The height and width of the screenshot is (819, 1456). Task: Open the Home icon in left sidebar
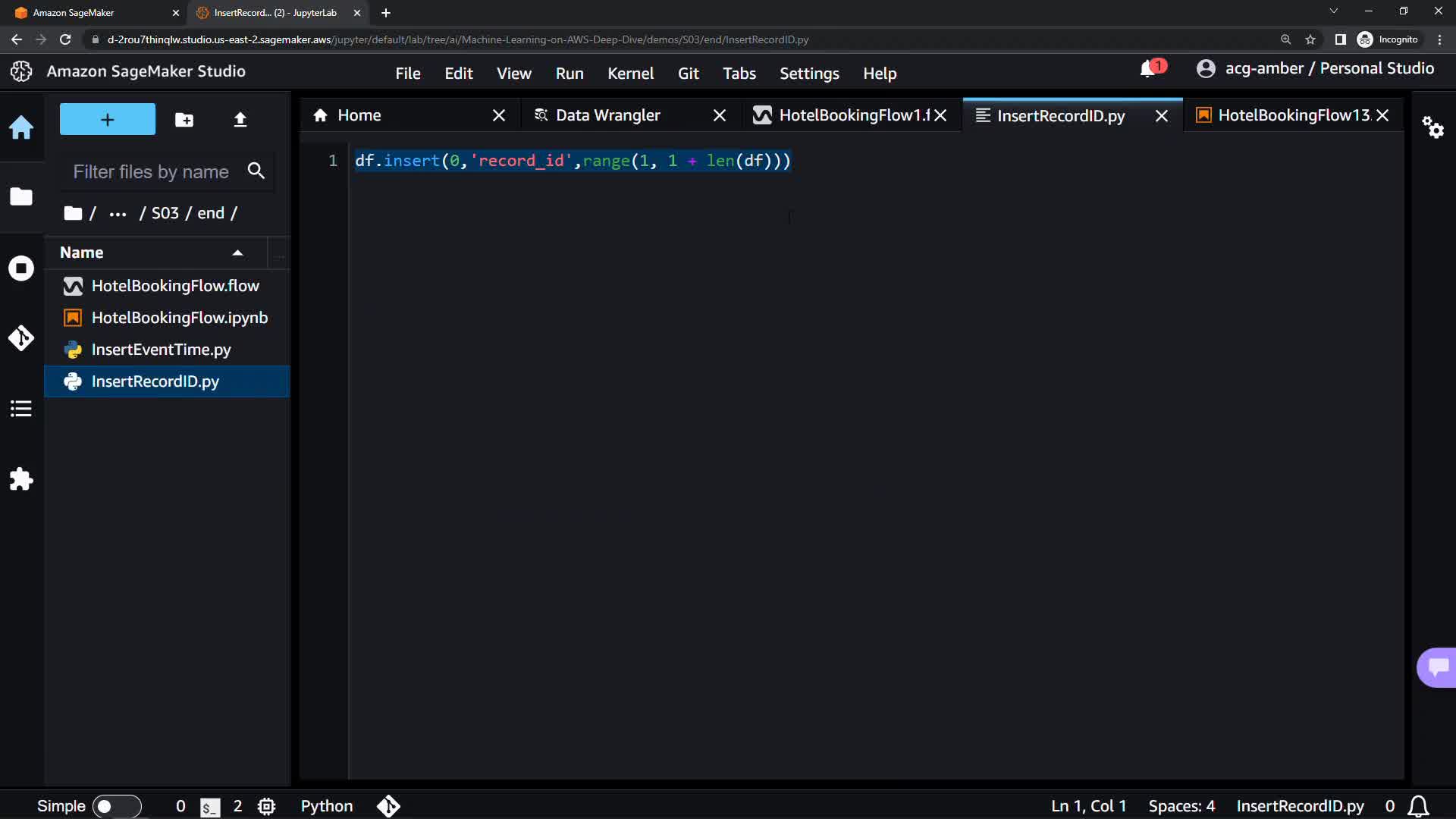click(x=21, y=127)
